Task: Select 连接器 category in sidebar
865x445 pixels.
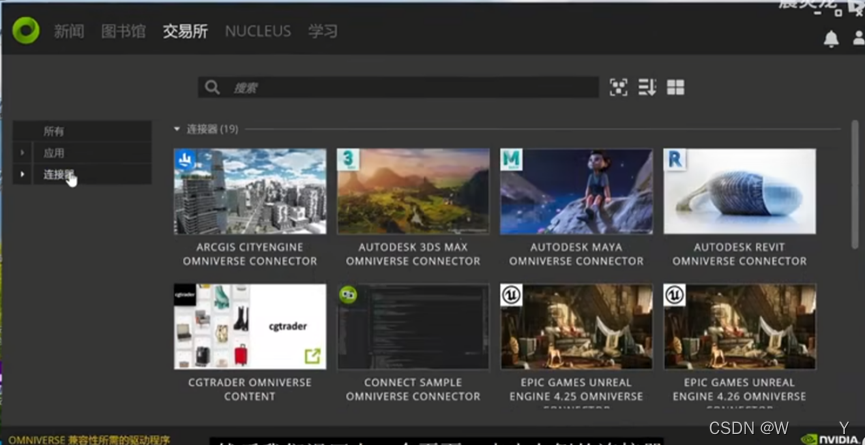Action: [82, 174]
